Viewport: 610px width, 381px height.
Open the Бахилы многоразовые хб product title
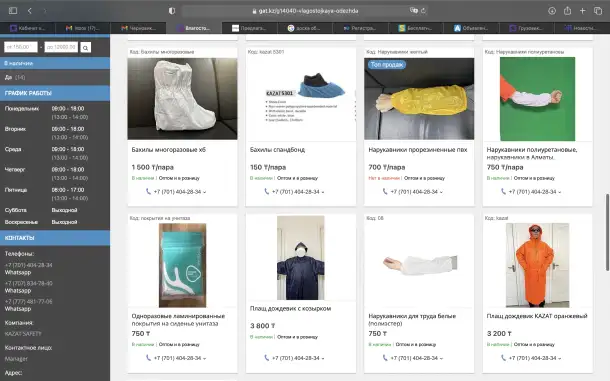pos(168,150)
